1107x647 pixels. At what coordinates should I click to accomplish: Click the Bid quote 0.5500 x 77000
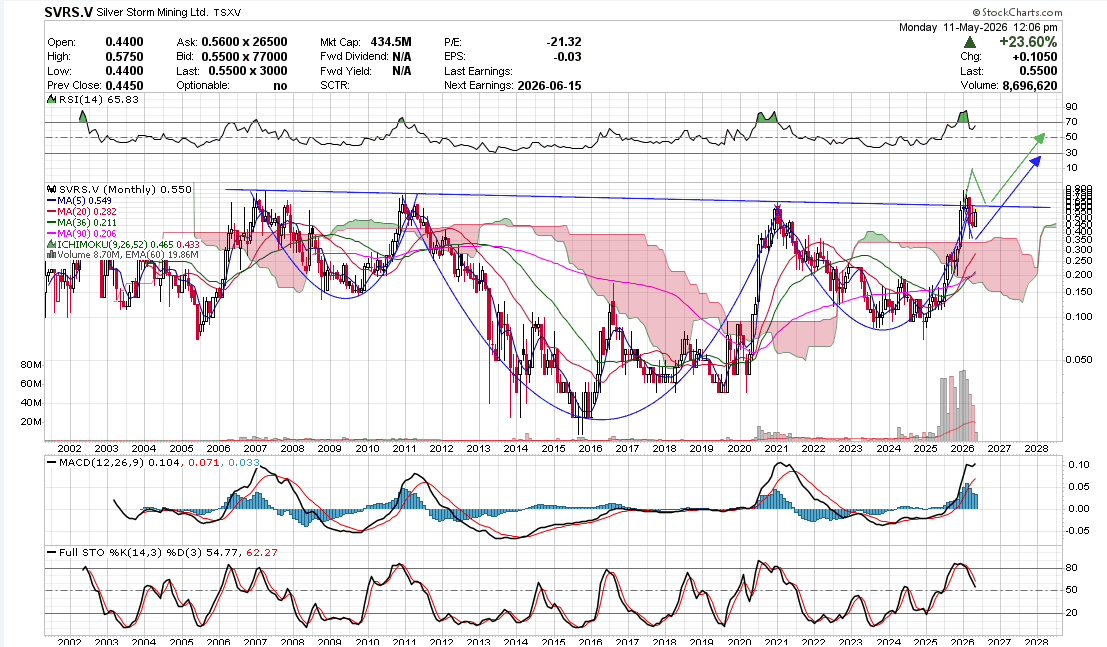point(244,57)
